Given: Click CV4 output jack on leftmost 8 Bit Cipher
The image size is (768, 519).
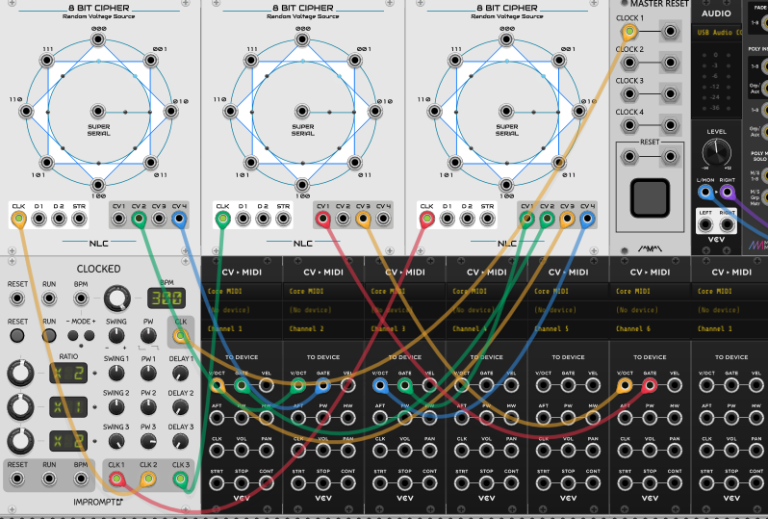Looking at the screenshot, I should click(x=179, y=218).
